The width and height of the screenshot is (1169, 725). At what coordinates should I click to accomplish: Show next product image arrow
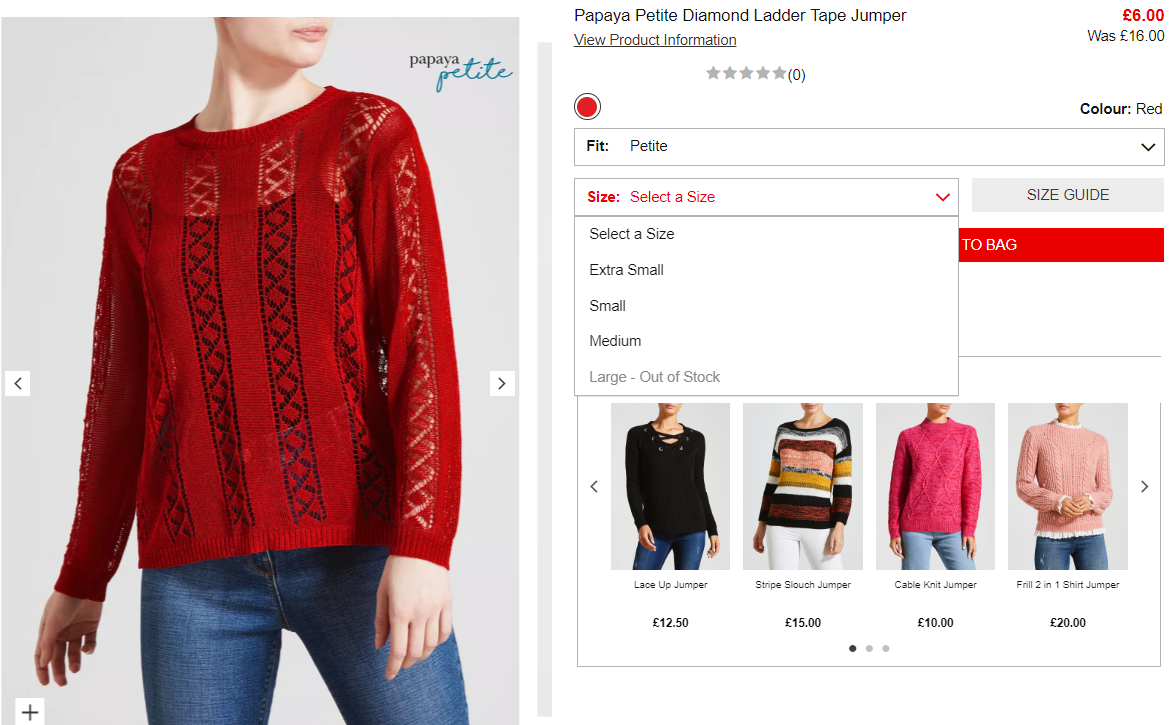point(502,383)
